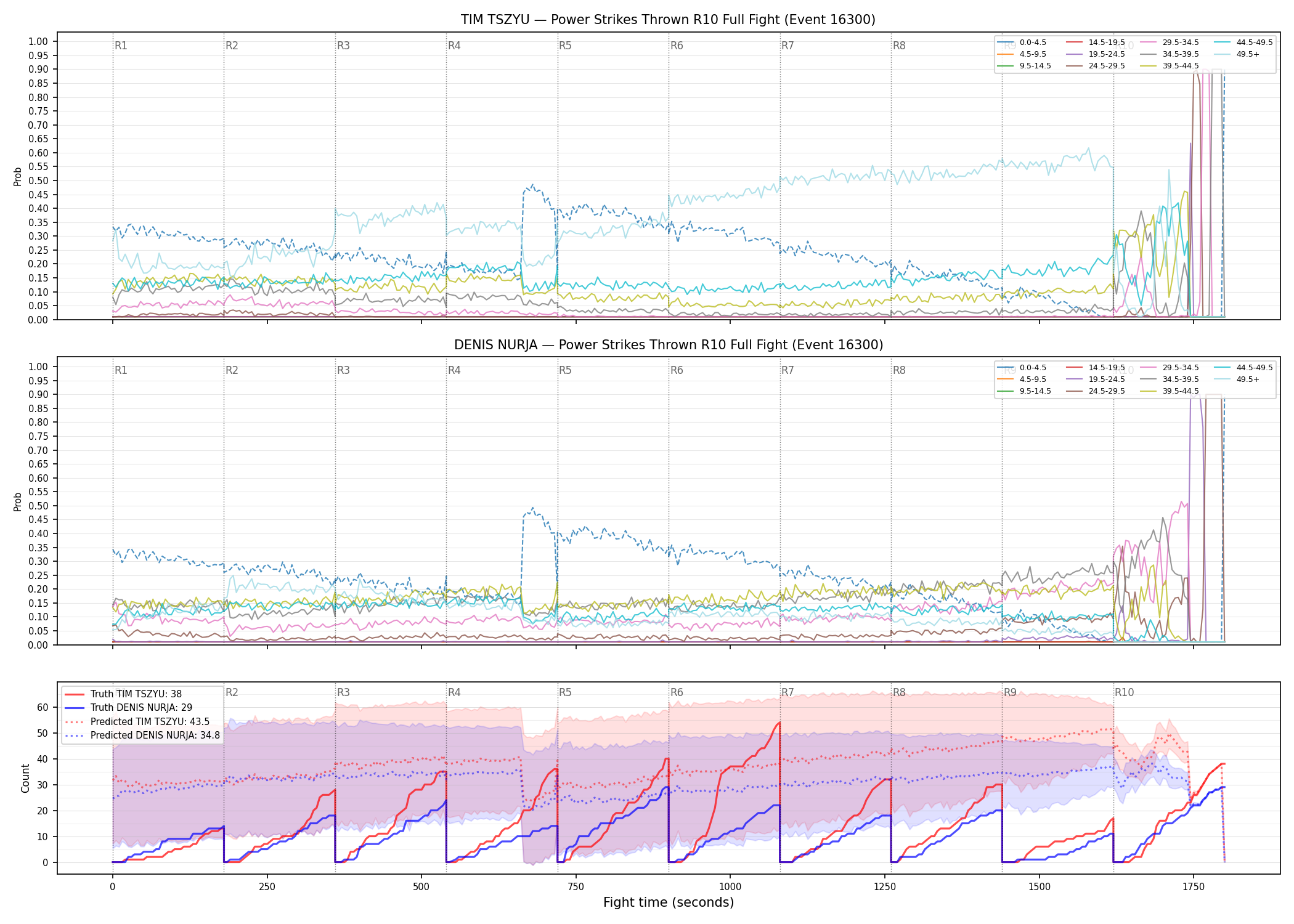Click '29.5-34.5' in the Nurja chart legend
The image size is (1294, 924).
1181,368
